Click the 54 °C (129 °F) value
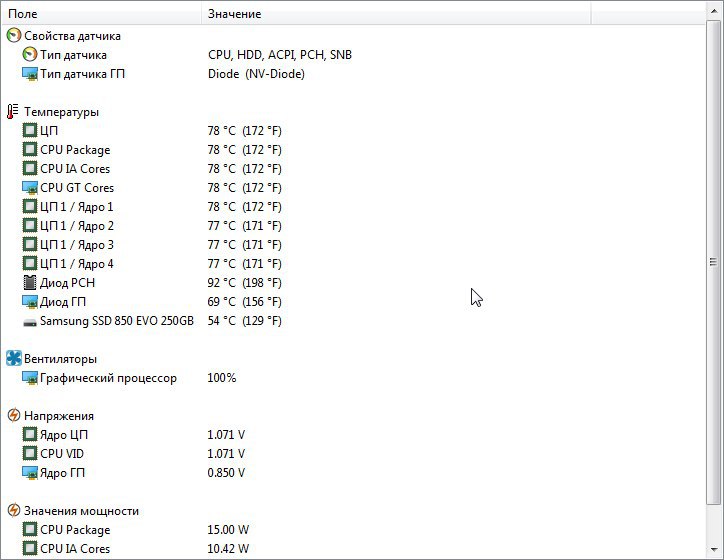 pos(244,321)
